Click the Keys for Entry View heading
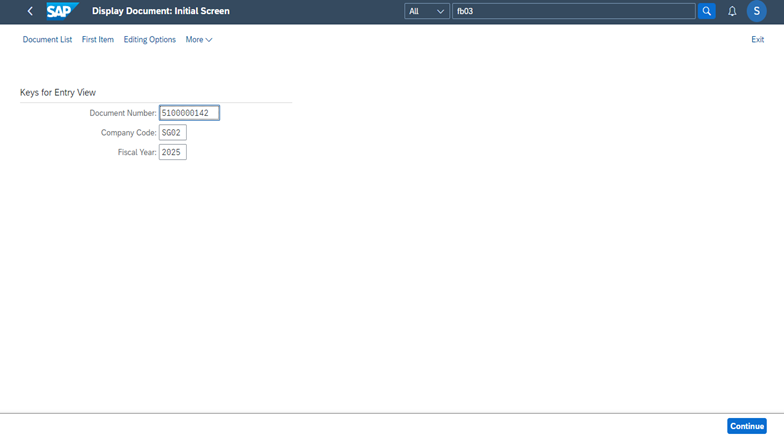 (x=58, y=92)
